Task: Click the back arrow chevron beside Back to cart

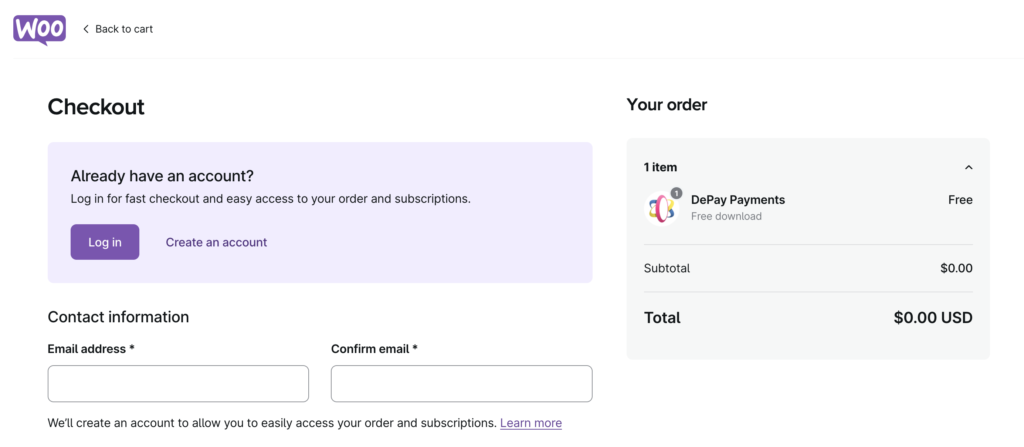Action: 86,29
